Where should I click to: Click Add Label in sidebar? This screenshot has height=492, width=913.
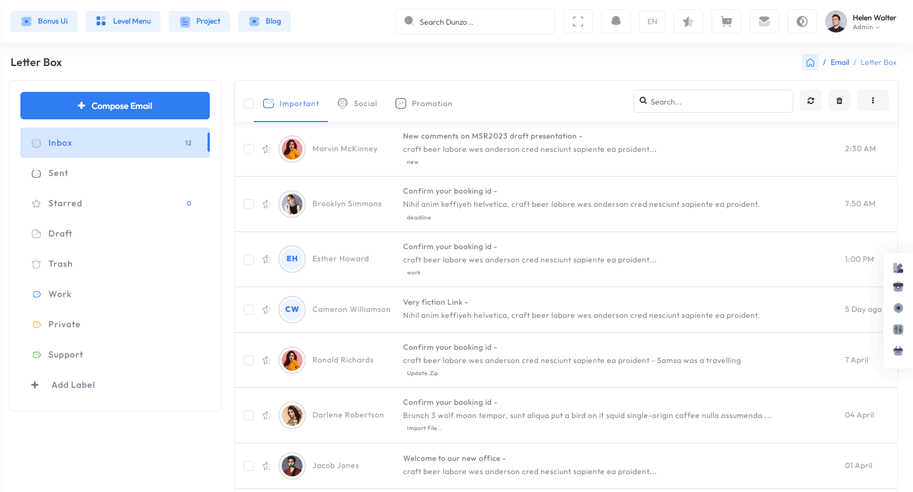[72, 385]
